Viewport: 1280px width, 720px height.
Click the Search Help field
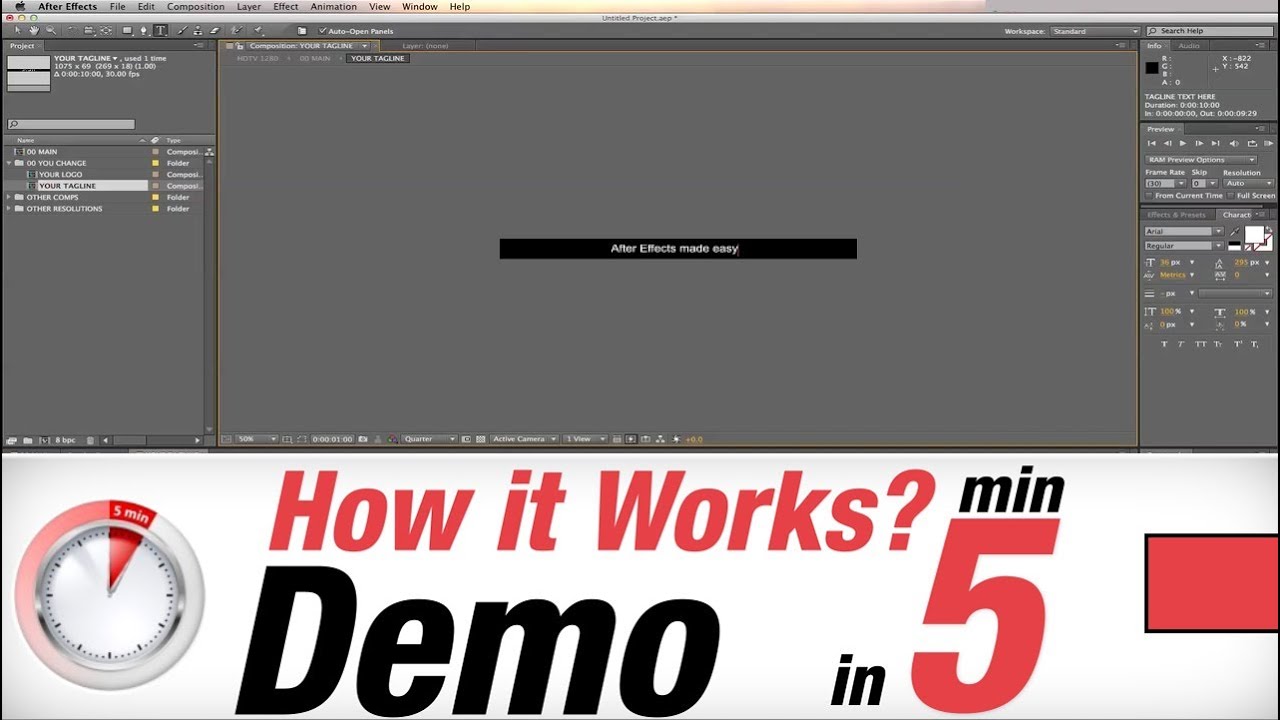(1210, 31)
